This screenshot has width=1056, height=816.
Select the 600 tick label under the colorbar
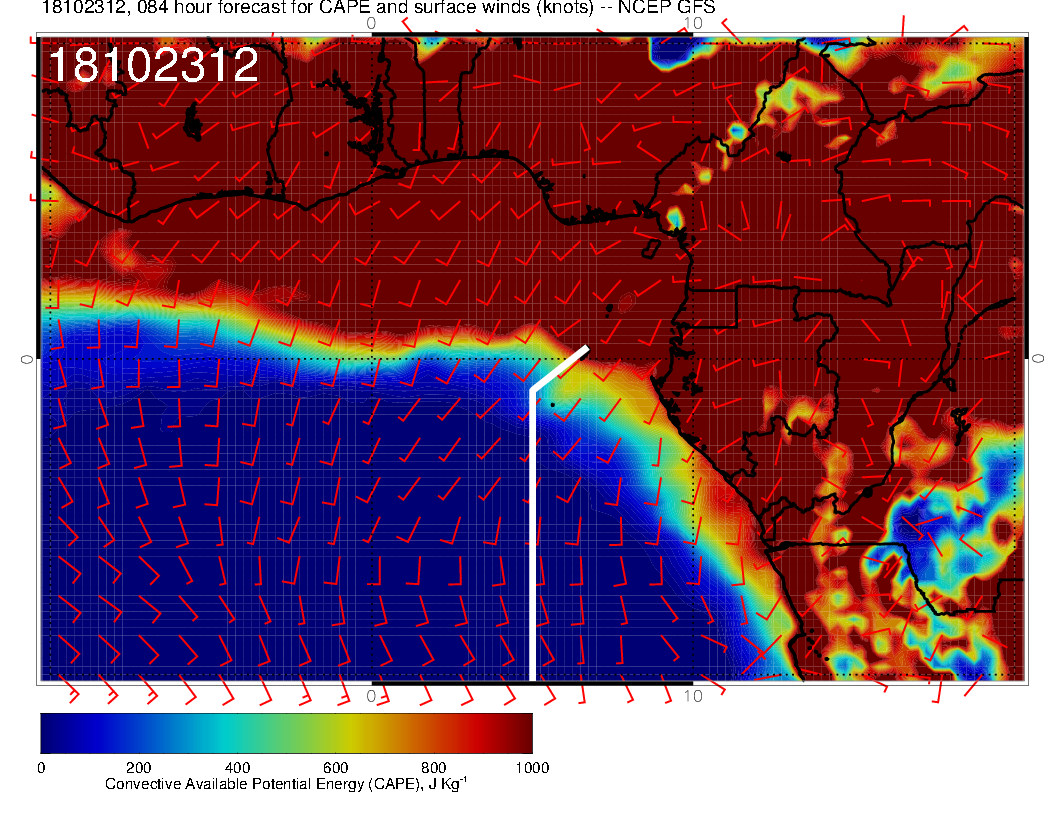tap(335, 768)
